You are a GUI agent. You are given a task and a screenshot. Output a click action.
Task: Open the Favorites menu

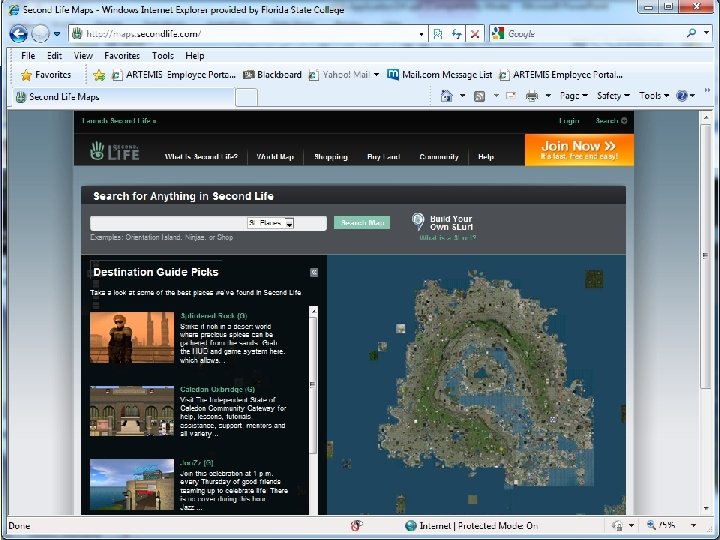click(x=122, y=56)
